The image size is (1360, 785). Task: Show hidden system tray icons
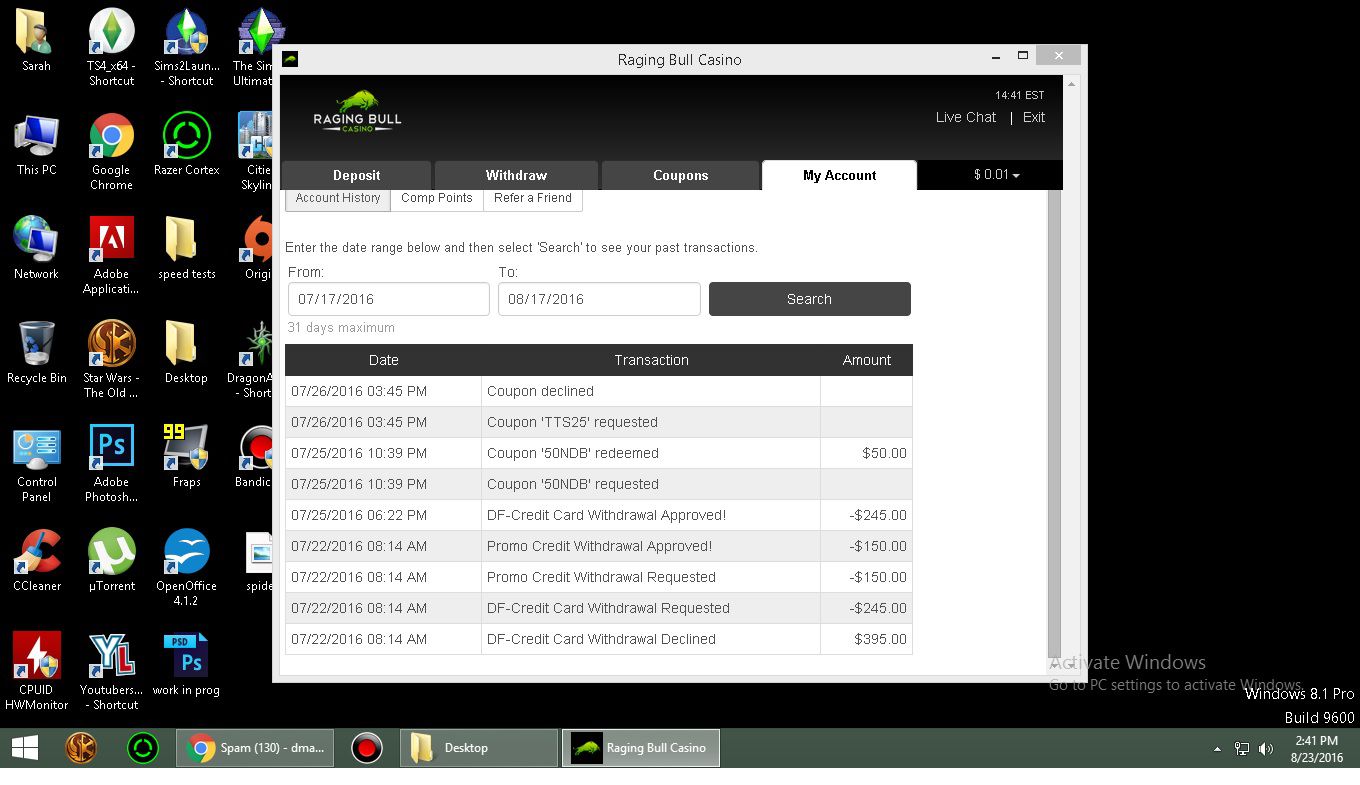1217,748
